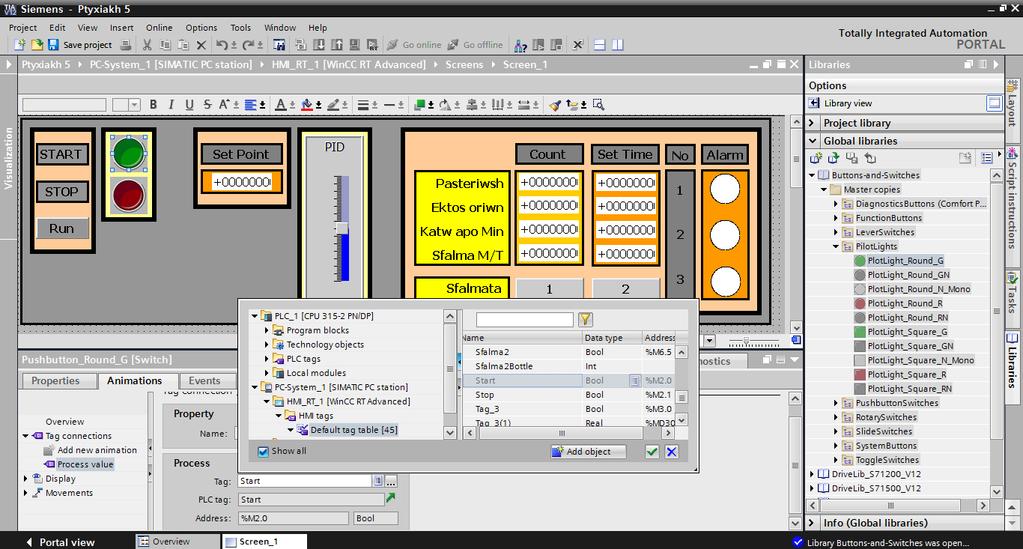Click the Library view icon

pos(814,103)
